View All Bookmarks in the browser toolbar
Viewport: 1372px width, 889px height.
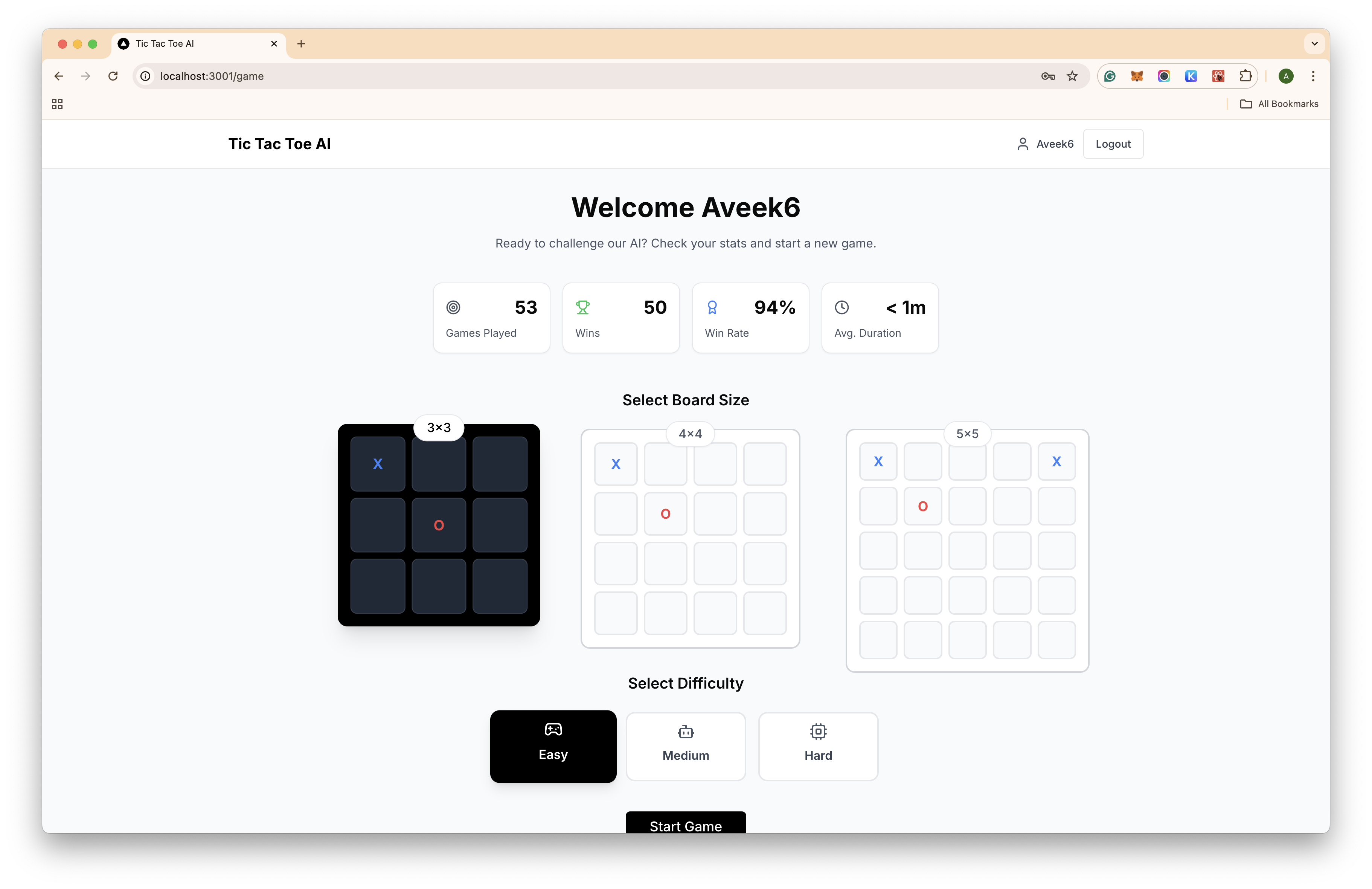(x=1280, y=103)
